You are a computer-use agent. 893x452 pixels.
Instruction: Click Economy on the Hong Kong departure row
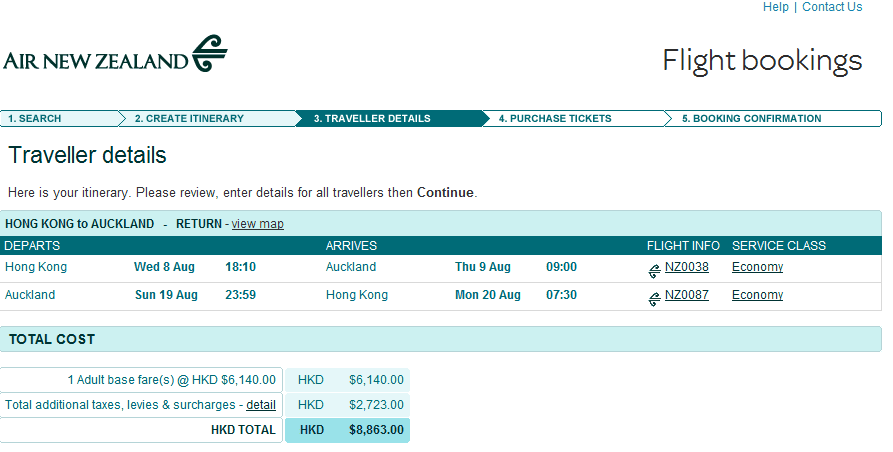(757, 267)
